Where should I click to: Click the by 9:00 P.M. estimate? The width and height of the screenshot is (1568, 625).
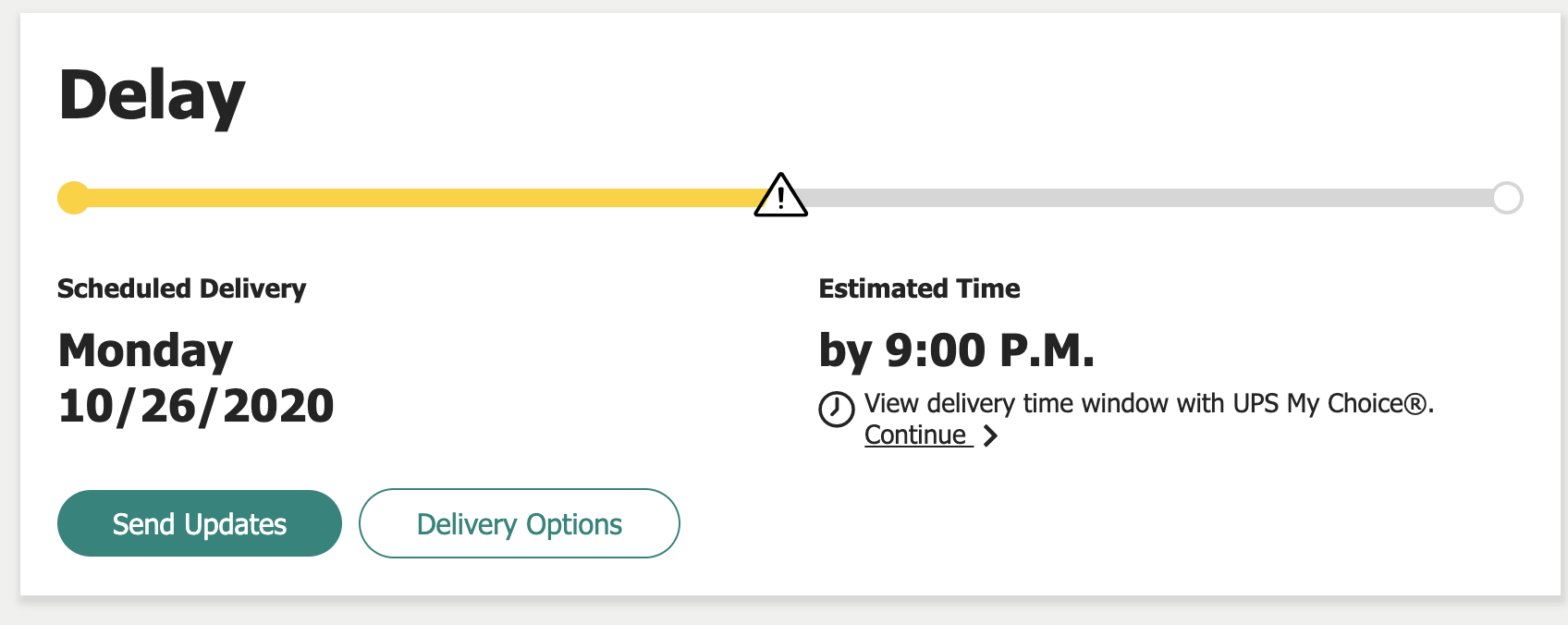tap(956, 351)
